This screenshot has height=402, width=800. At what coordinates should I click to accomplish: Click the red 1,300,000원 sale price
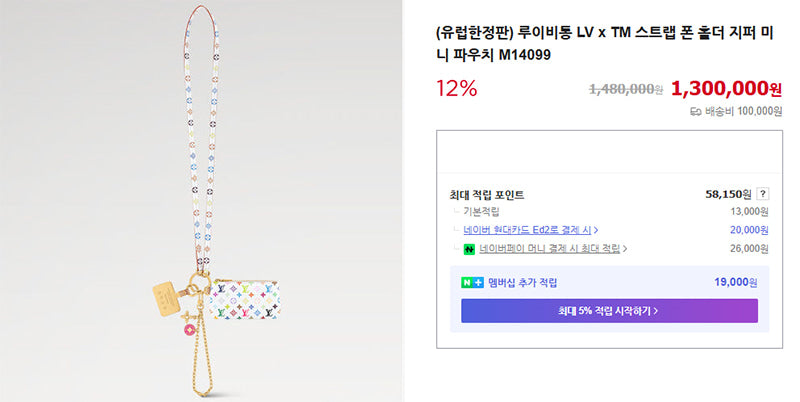coord(726,89)
